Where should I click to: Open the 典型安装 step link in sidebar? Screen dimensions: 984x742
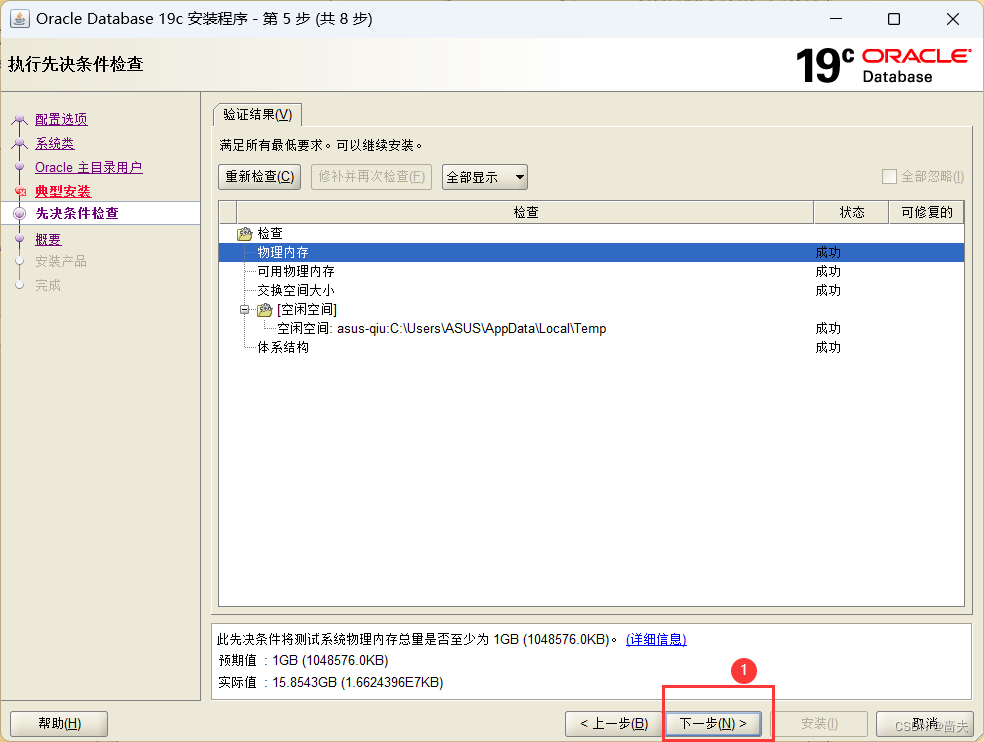[62, 189]
